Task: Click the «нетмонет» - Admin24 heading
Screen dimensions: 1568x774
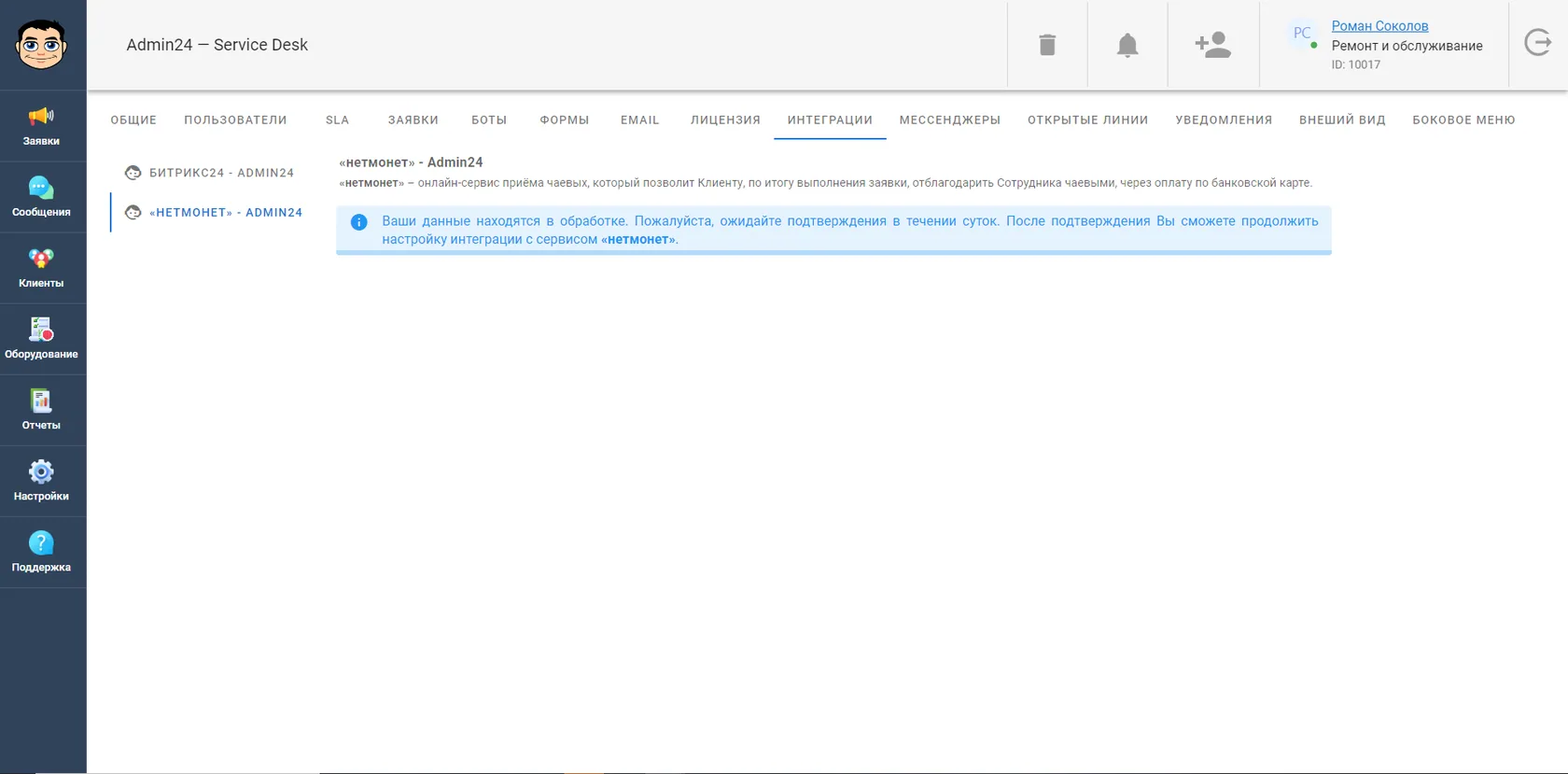Action: click(411, 162)
